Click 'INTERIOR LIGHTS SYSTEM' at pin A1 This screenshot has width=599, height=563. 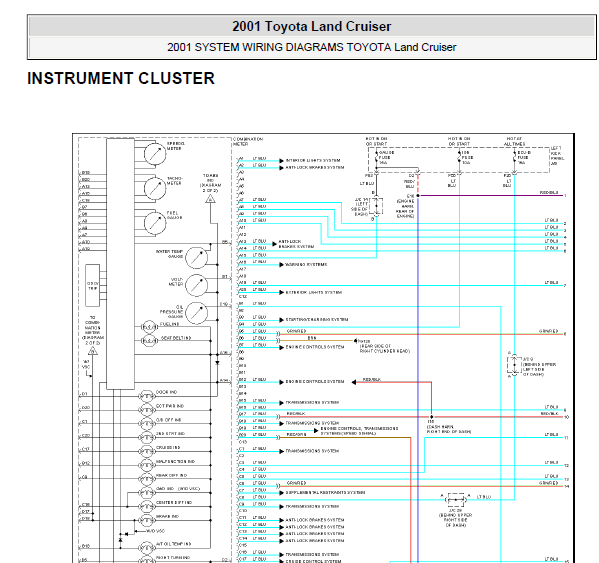click(313, 160)
